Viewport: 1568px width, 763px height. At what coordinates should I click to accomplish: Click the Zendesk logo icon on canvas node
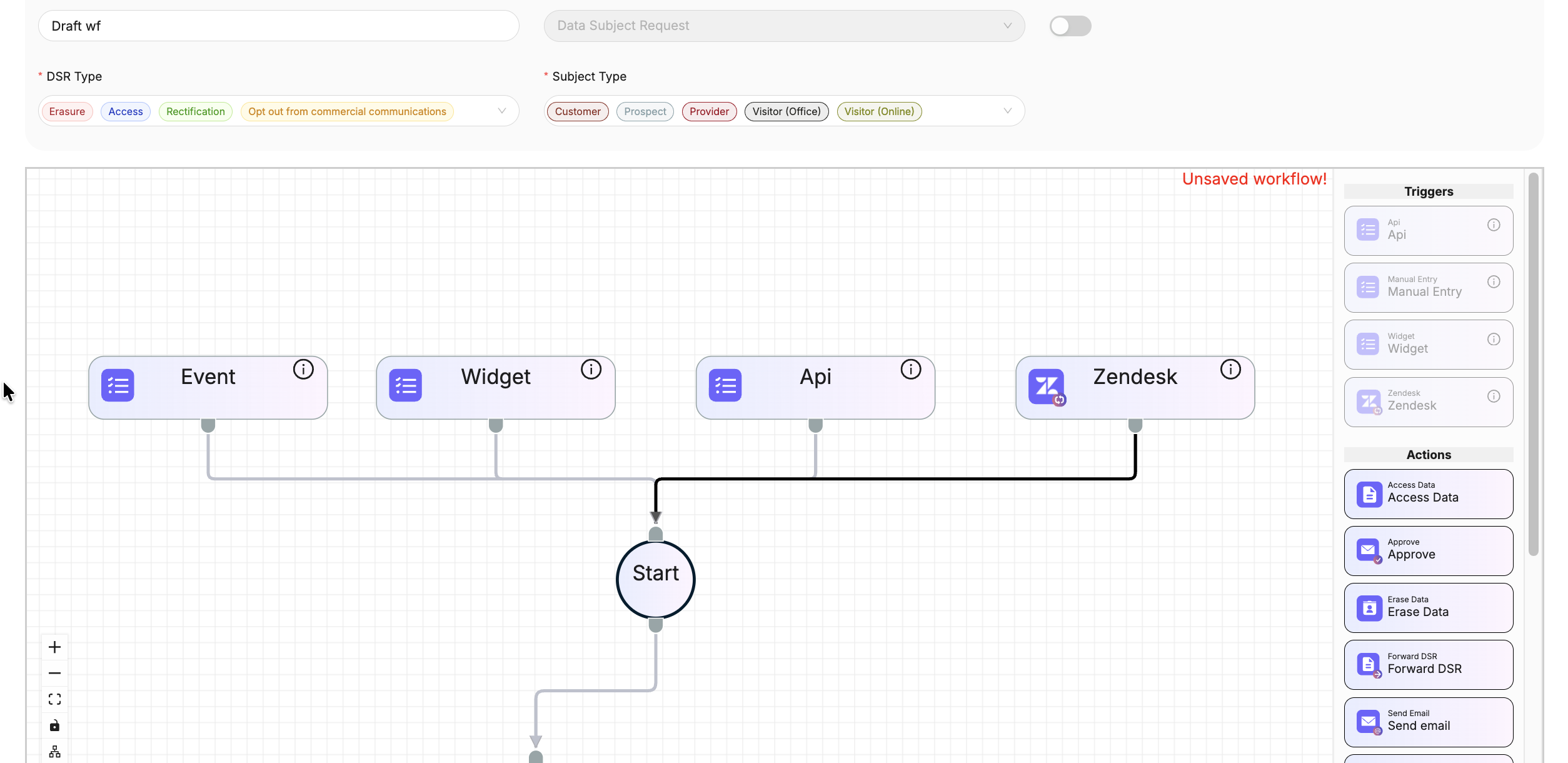1046,387
